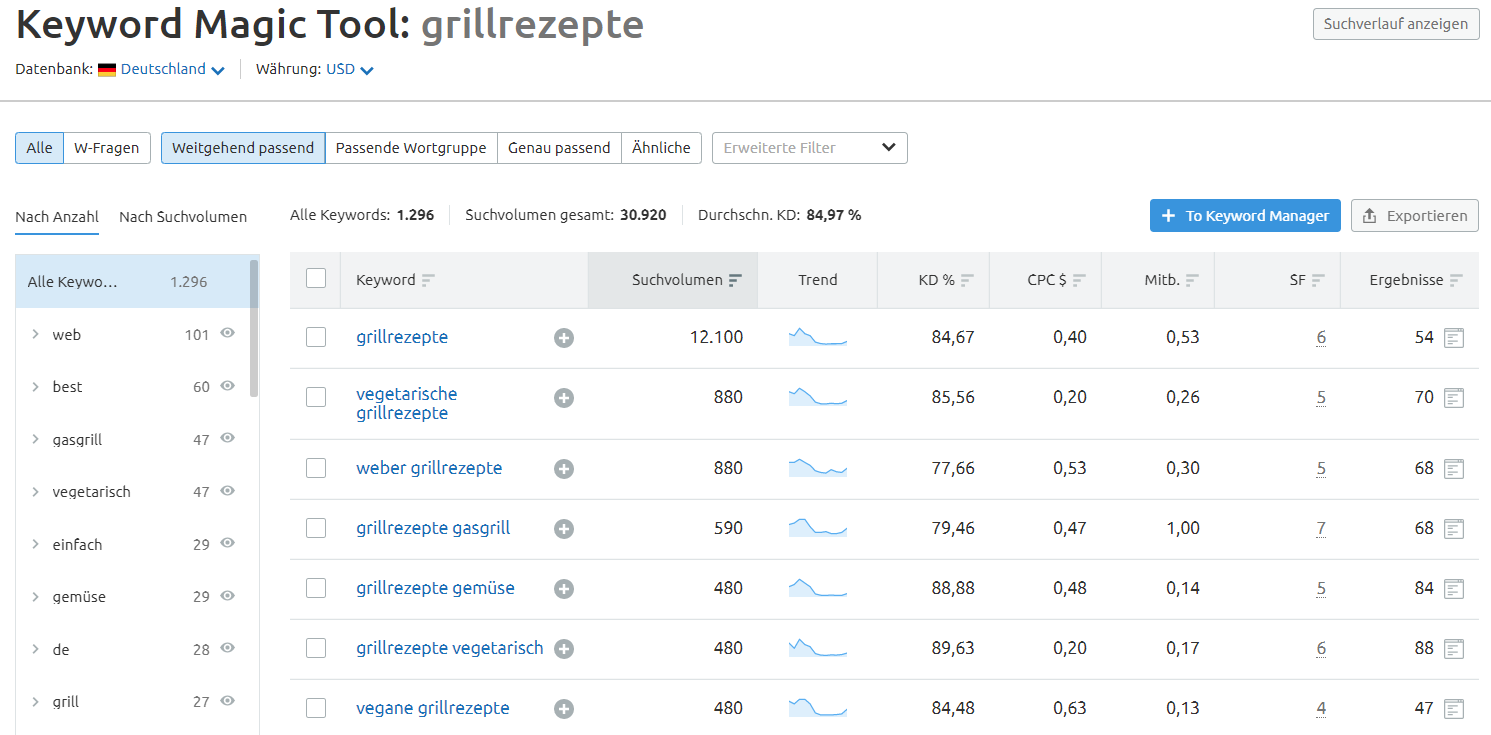Click the To Keyword Manager button

pos(1244,215)
